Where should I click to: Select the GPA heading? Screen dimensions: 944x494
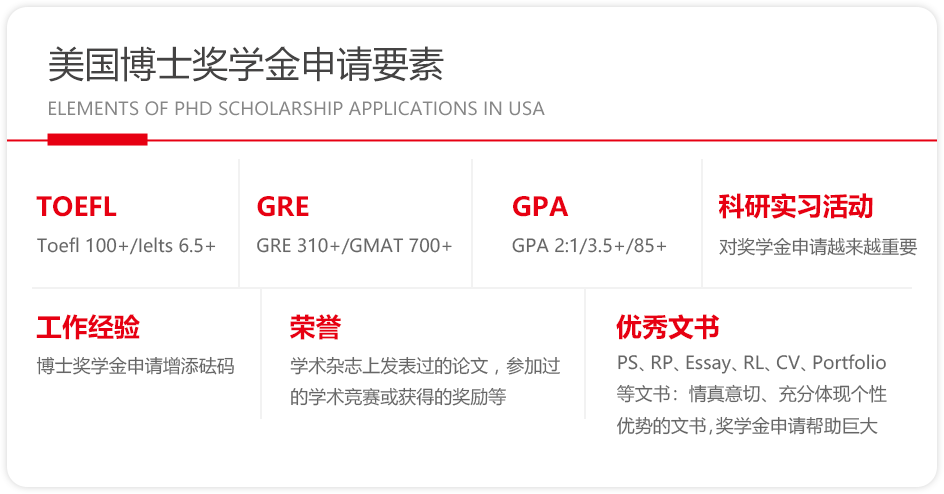[540, 207]
